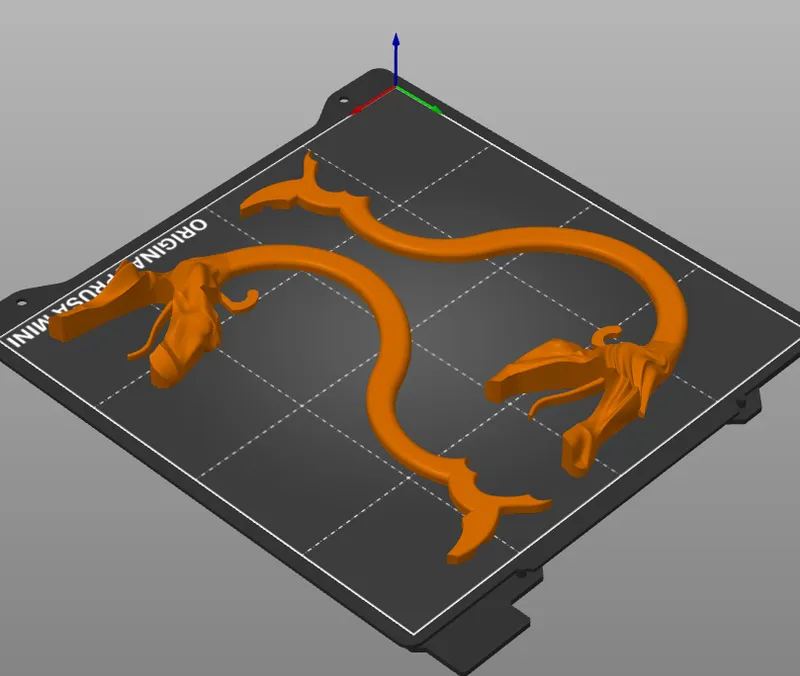Click the green Y-axis arrow
The width and height of the screenshot is (800, 676).
(x=425, y=101)
